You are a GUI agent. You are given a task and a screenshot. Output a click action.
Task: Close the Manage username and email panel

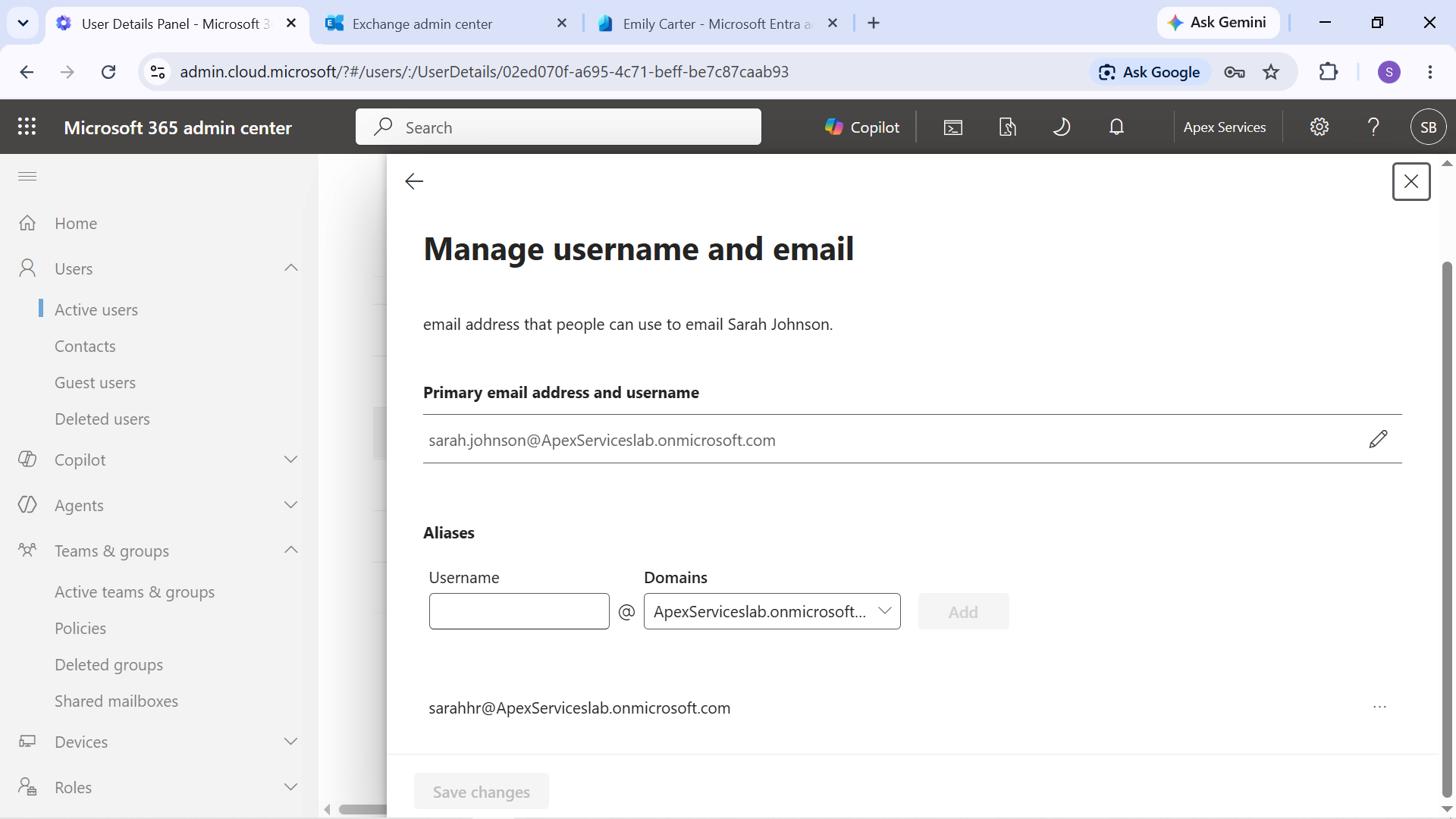1411,182
